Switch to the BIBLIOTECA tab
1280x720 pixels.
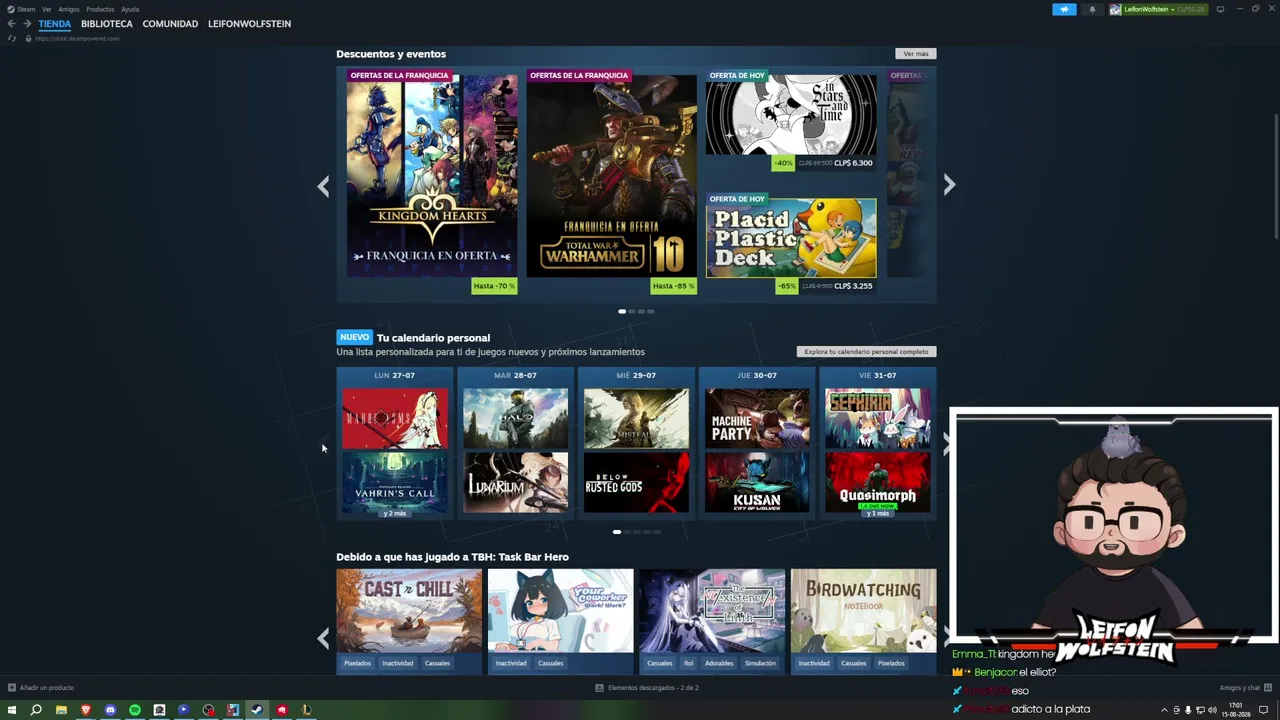(107, 24)
